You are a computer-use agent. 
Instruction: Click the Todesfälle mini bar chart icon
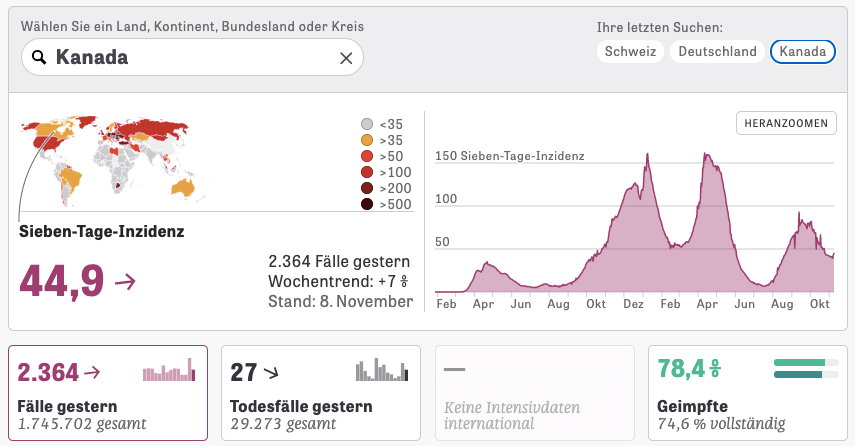(x=383, y=370)
